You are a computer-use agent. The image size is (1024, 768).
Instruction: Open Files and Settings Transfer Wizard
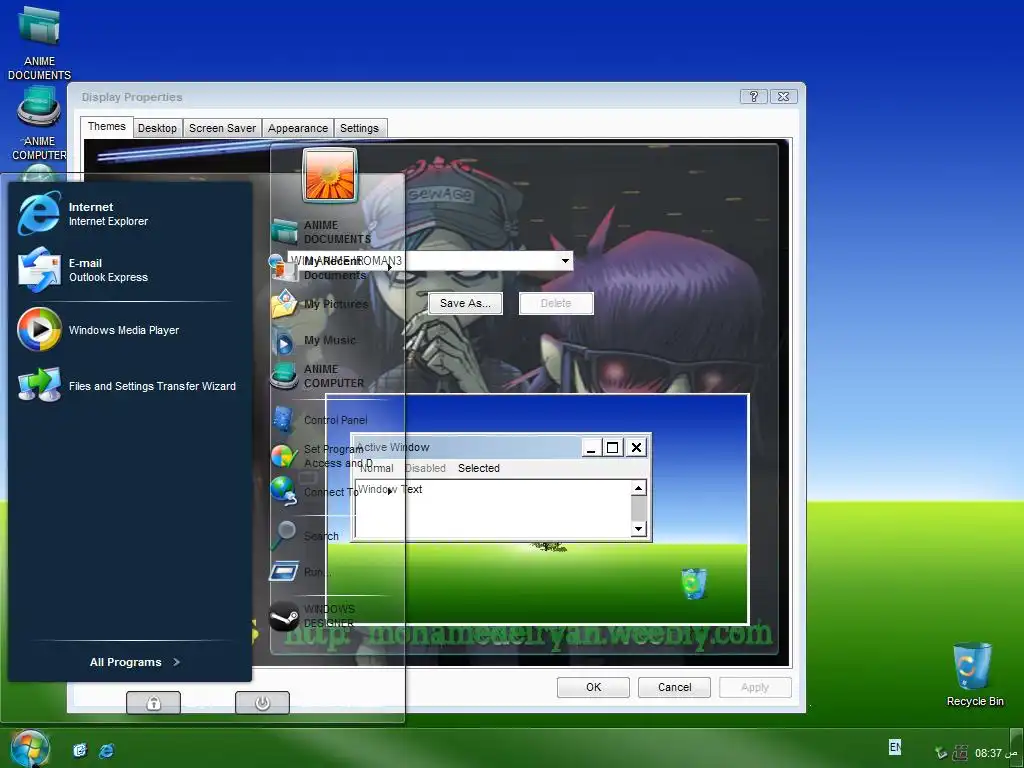point(39,385)
